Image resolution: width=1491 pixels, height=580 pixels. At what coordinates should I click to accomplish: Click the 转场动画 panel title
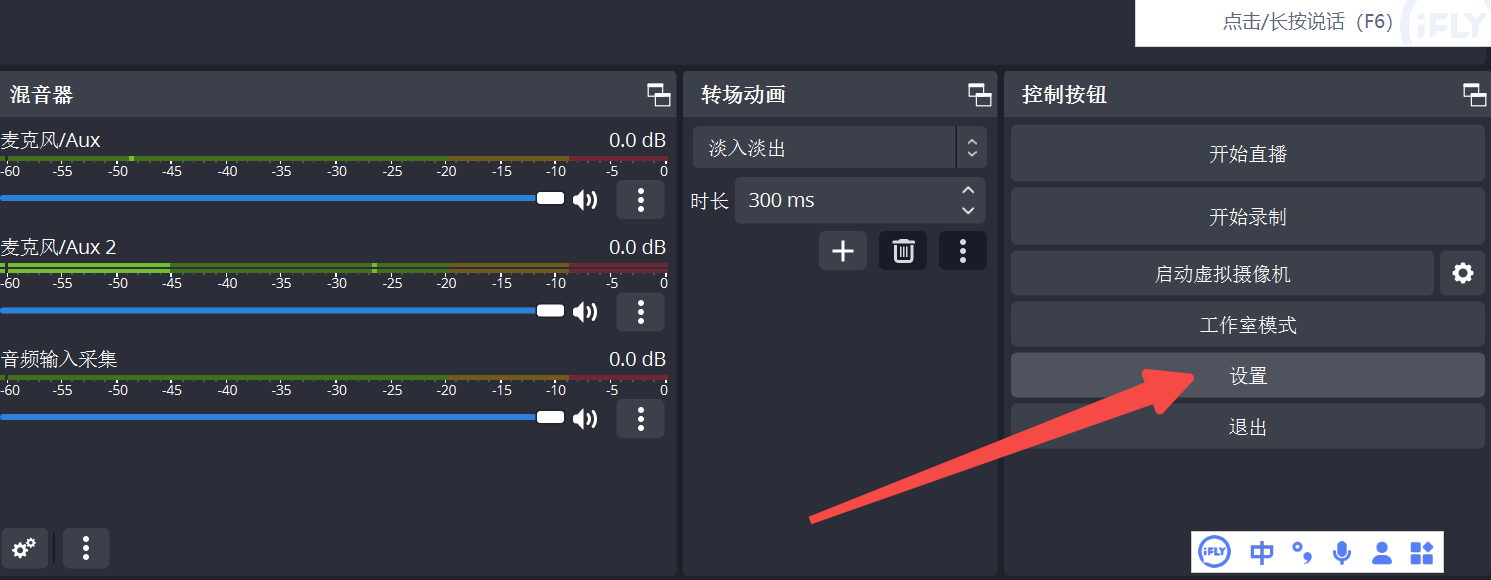[743, 95]
